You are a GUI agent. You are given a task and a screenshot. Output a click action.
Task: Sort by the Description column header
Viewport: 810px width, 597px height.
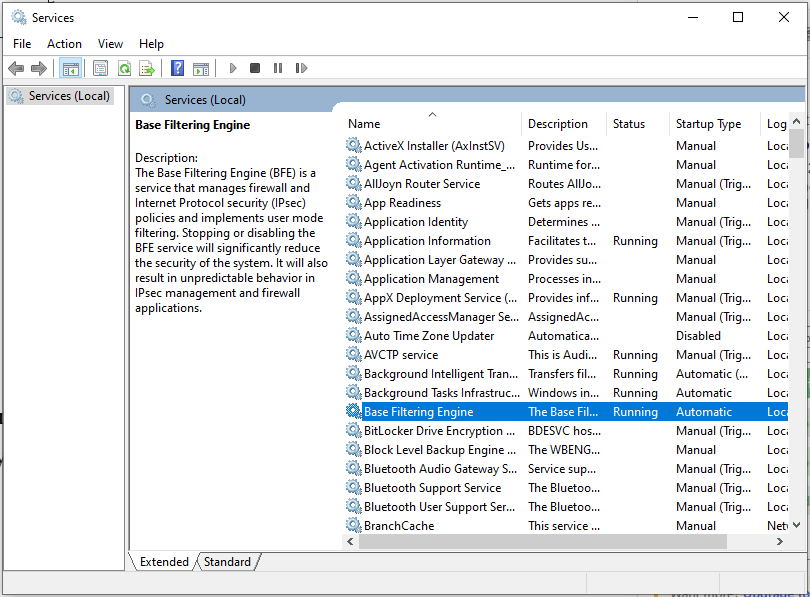(x=564, y=124)
